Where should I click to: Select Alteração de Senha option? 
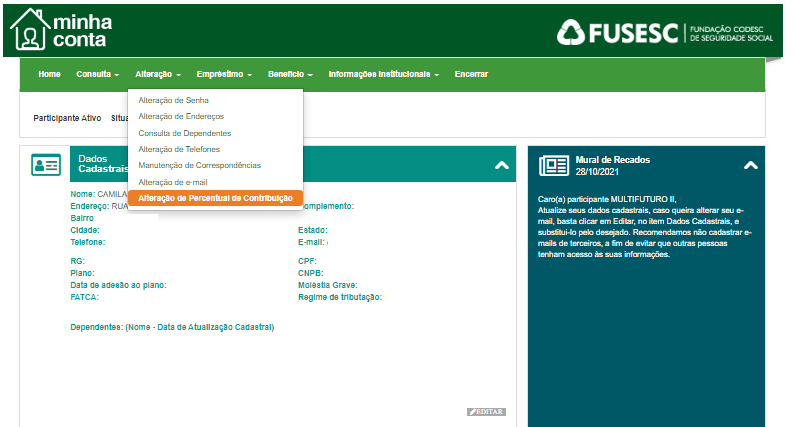pyautogui.click(x=173, y=100)
